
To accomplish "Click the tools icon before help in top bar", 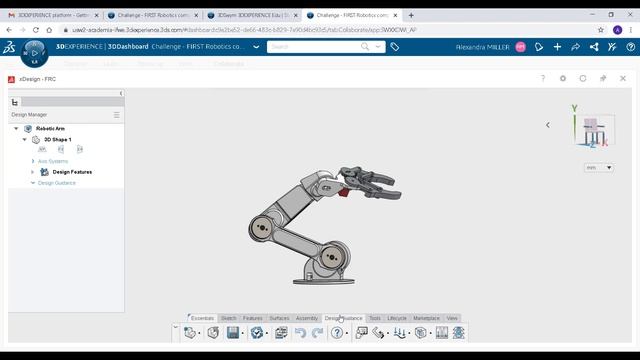I will tap(612, 47).
